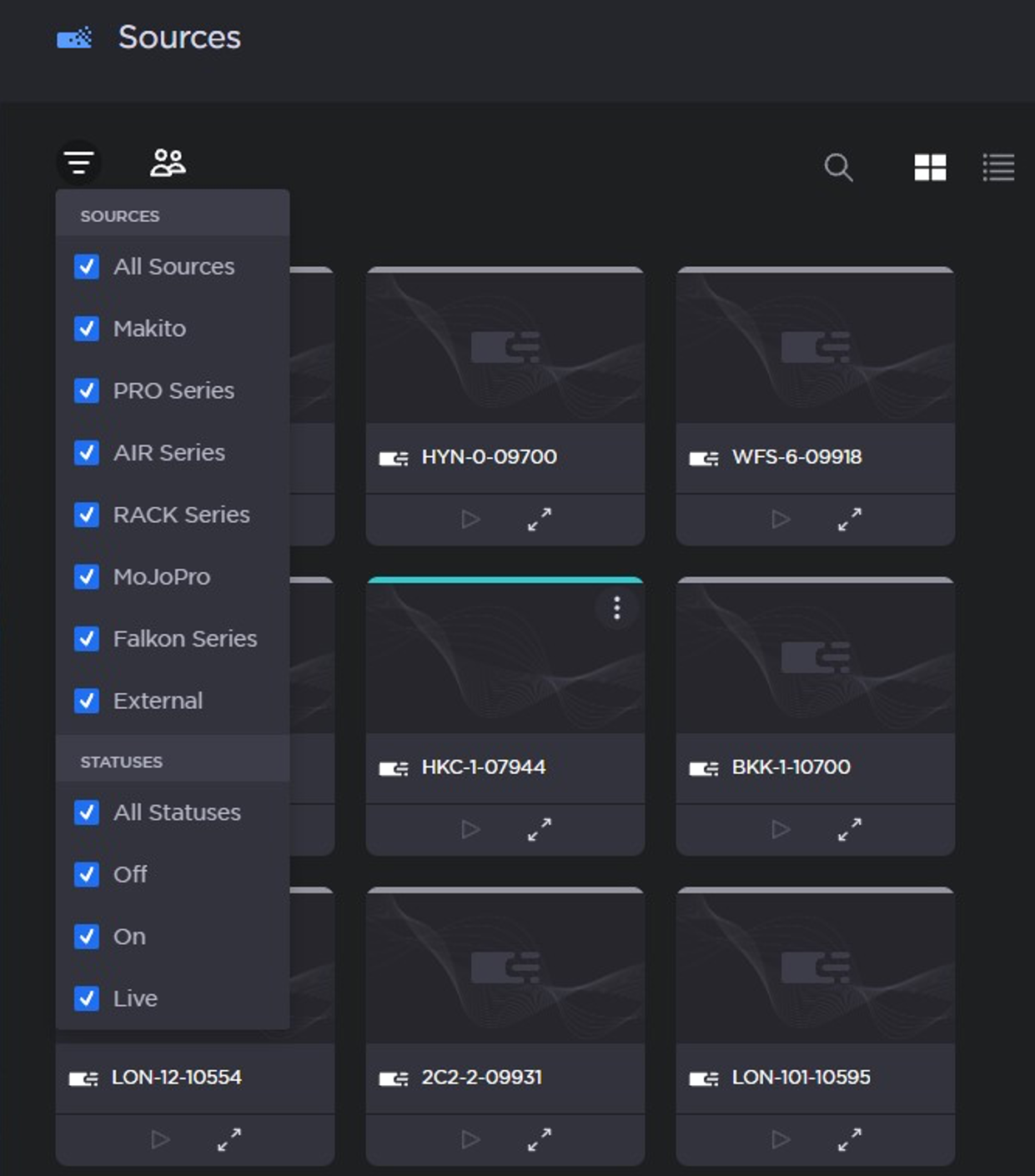Open the user groups icon

point(168,163)
